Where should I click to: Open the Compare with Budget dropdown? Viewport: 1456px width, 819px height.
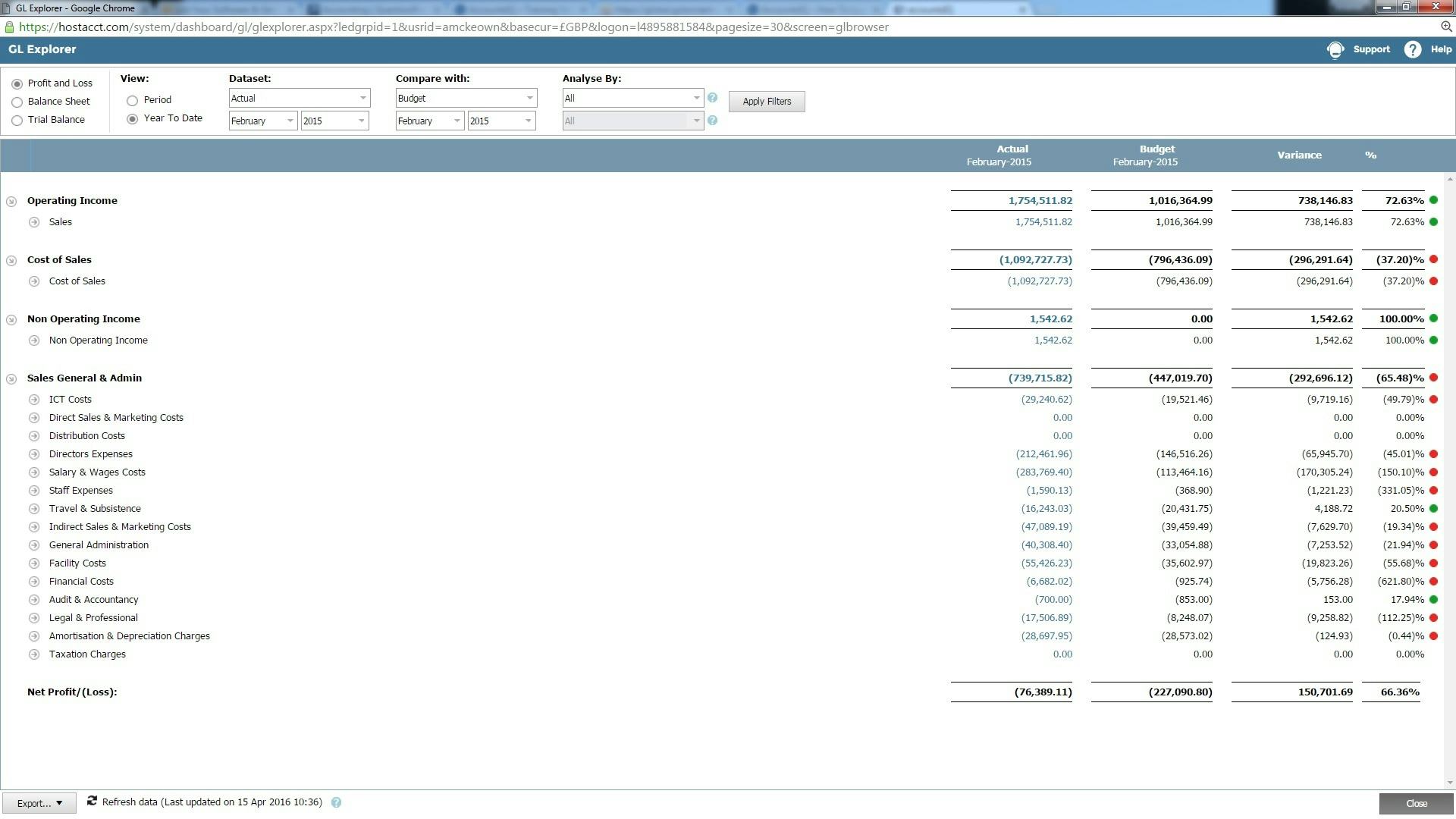(466, 98)
